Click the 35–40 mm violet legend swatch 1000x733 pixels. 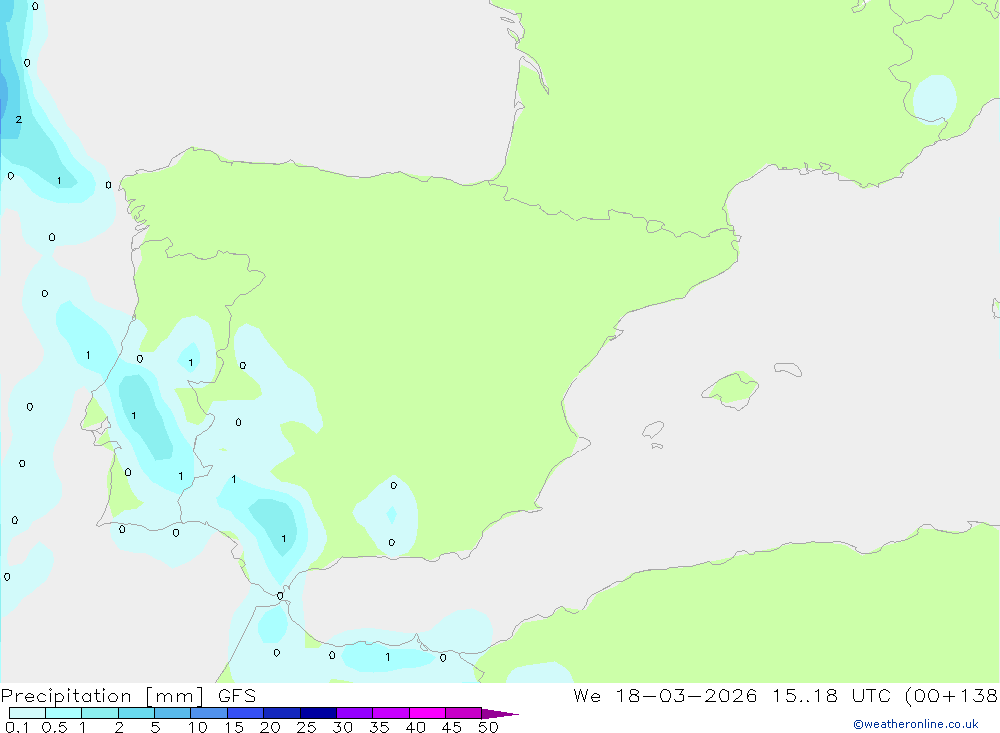[x=391, y=713]
